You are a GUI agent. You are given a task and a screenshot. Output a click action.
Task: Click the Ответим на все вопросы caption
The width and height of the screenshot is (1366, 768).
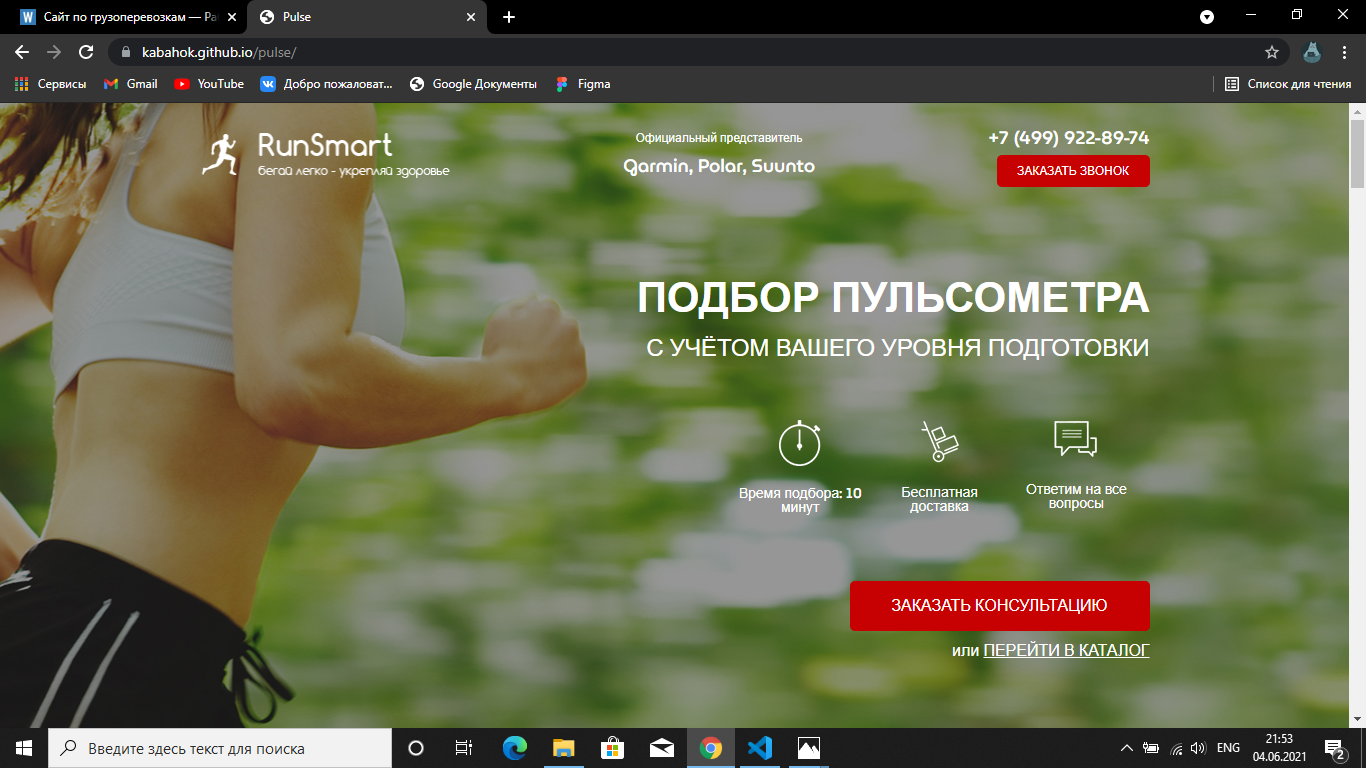(x=1076, y=496)
